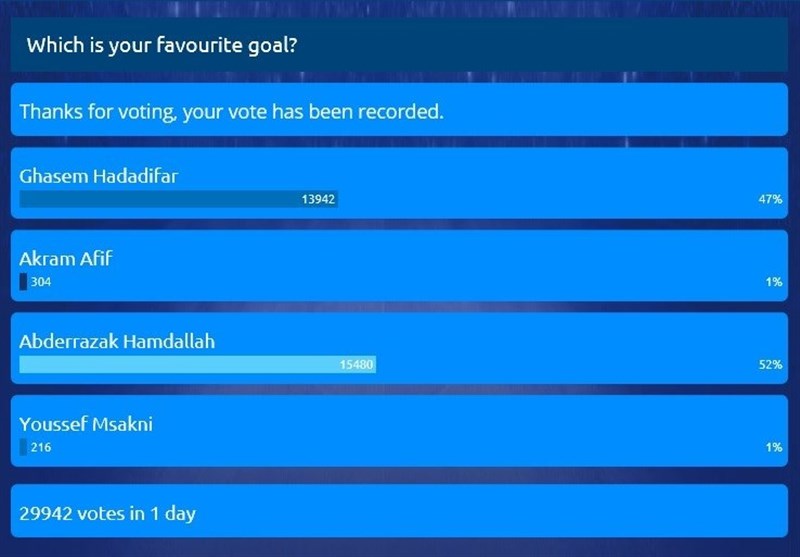Click the 15480 vote count

(x=356, y=365)
